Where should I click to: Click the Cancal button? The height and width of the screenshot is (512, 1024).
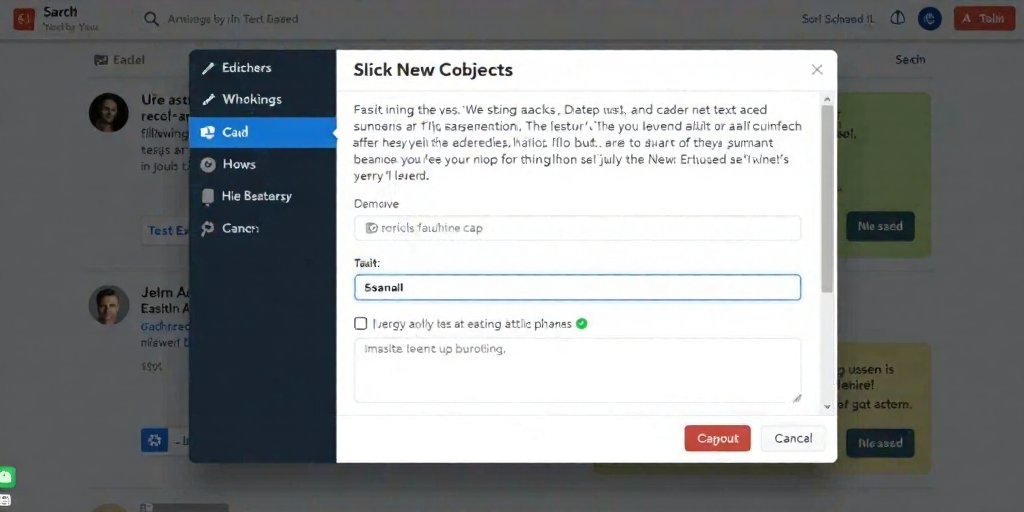click(793, 439)
